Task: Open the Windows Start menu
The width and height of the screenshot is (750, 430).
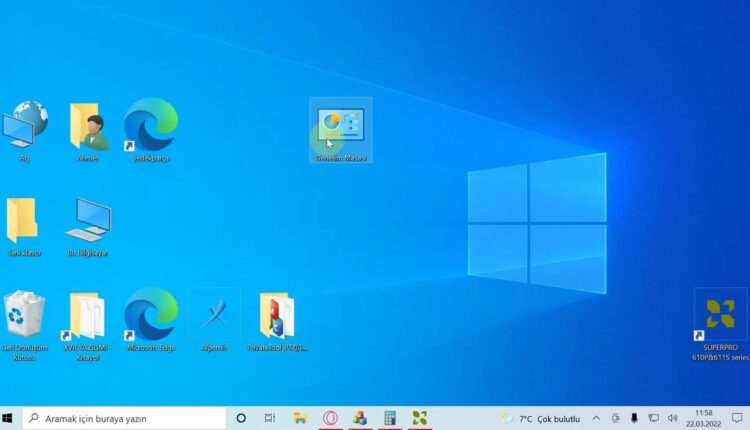Action: 9,418
